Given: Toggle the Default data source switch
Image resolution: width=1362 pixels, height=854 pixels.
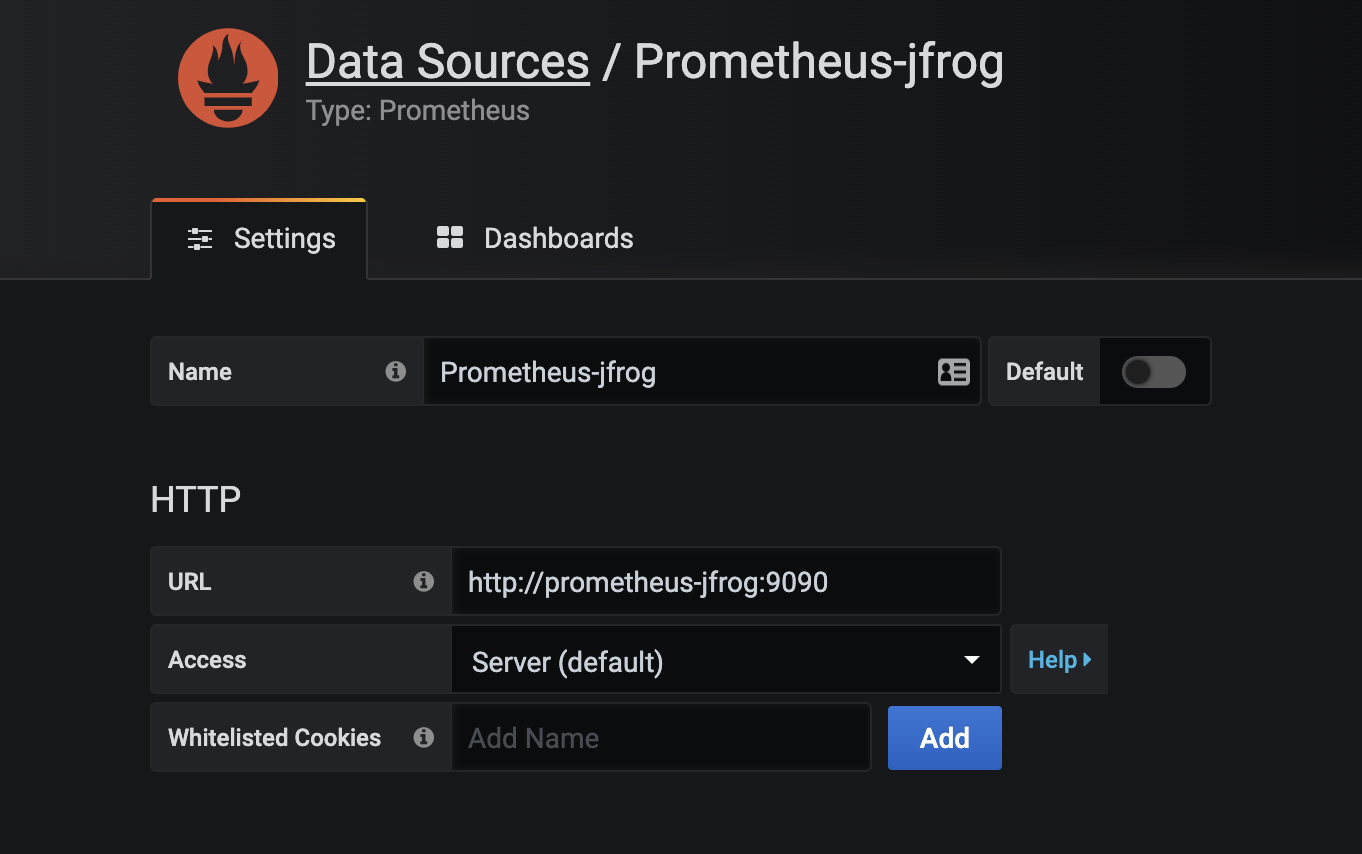Looking at the screenshot, I should coord(1154,372).
